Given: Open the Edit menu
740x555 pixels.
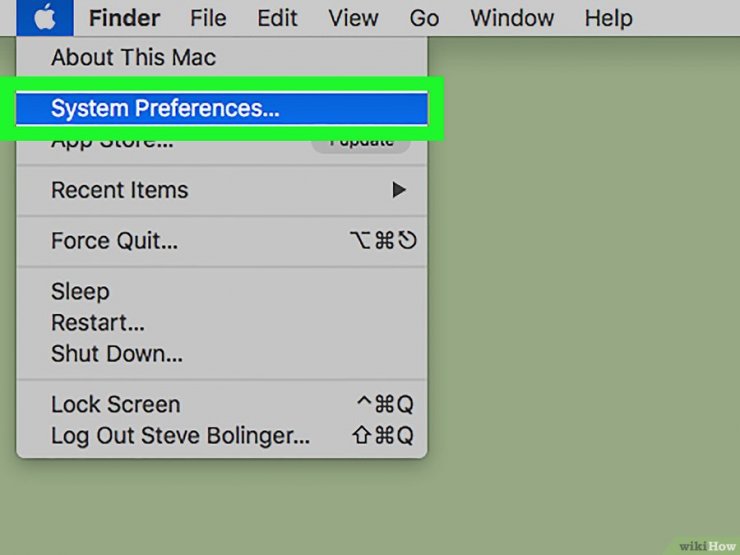Looking at the screenshot, I should [x=277, y=18].
